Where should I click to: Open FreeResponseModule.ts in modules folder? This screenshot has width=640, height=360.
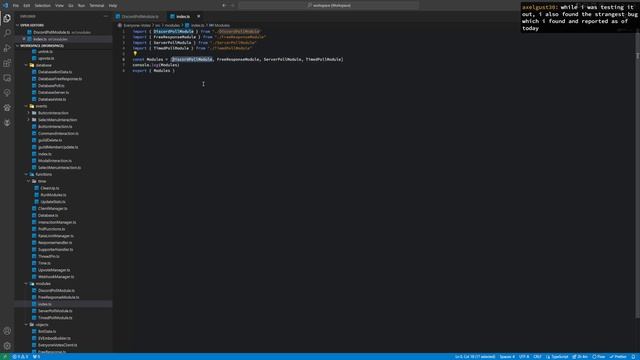58,297
